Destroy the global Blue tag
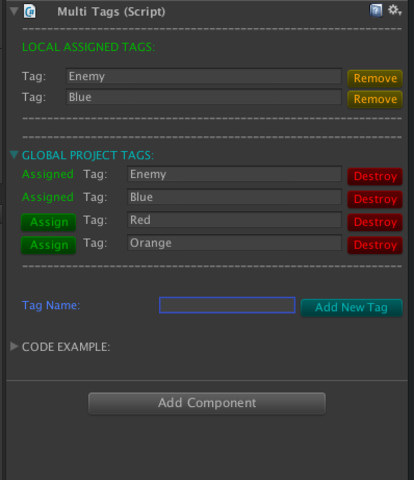 point(375,199)
